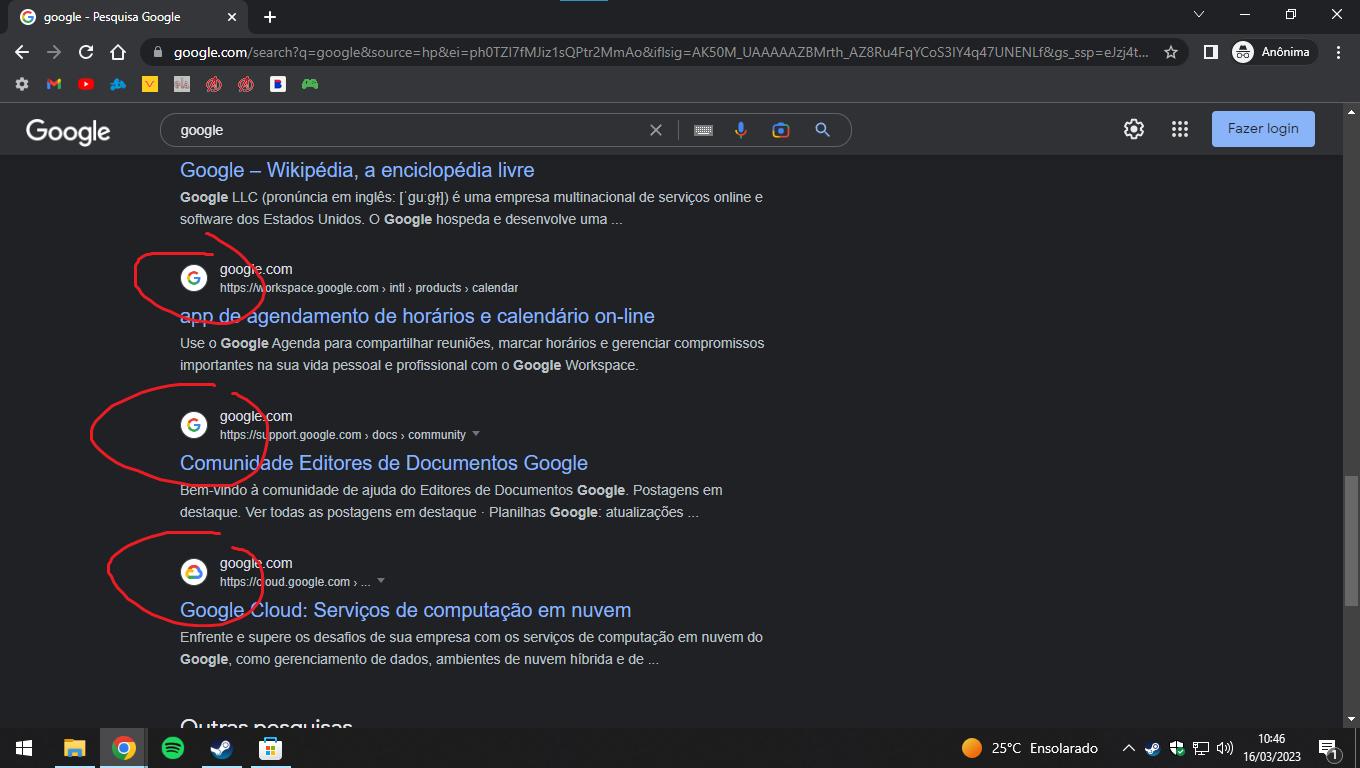Screen dimensions: 1360x768
Task: Open the Gmail bookmark
Action: (x=54, y=85)
